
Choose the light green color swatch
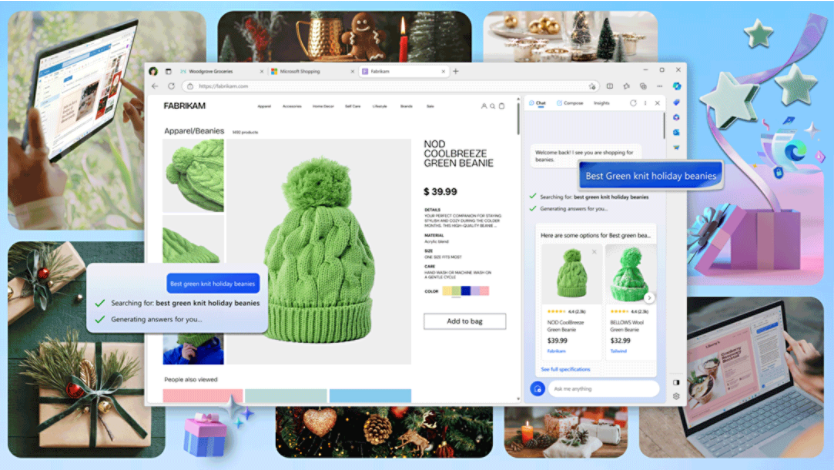[456, 291]
